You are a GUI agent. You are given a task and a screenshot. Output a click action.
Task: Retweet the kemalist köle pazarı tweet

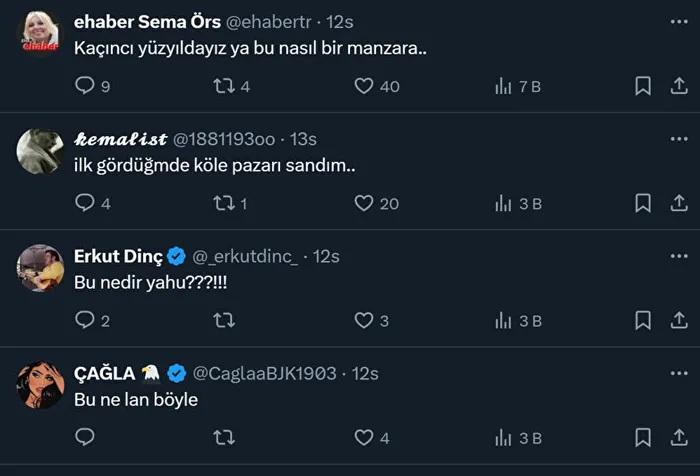tap(225, 203)
